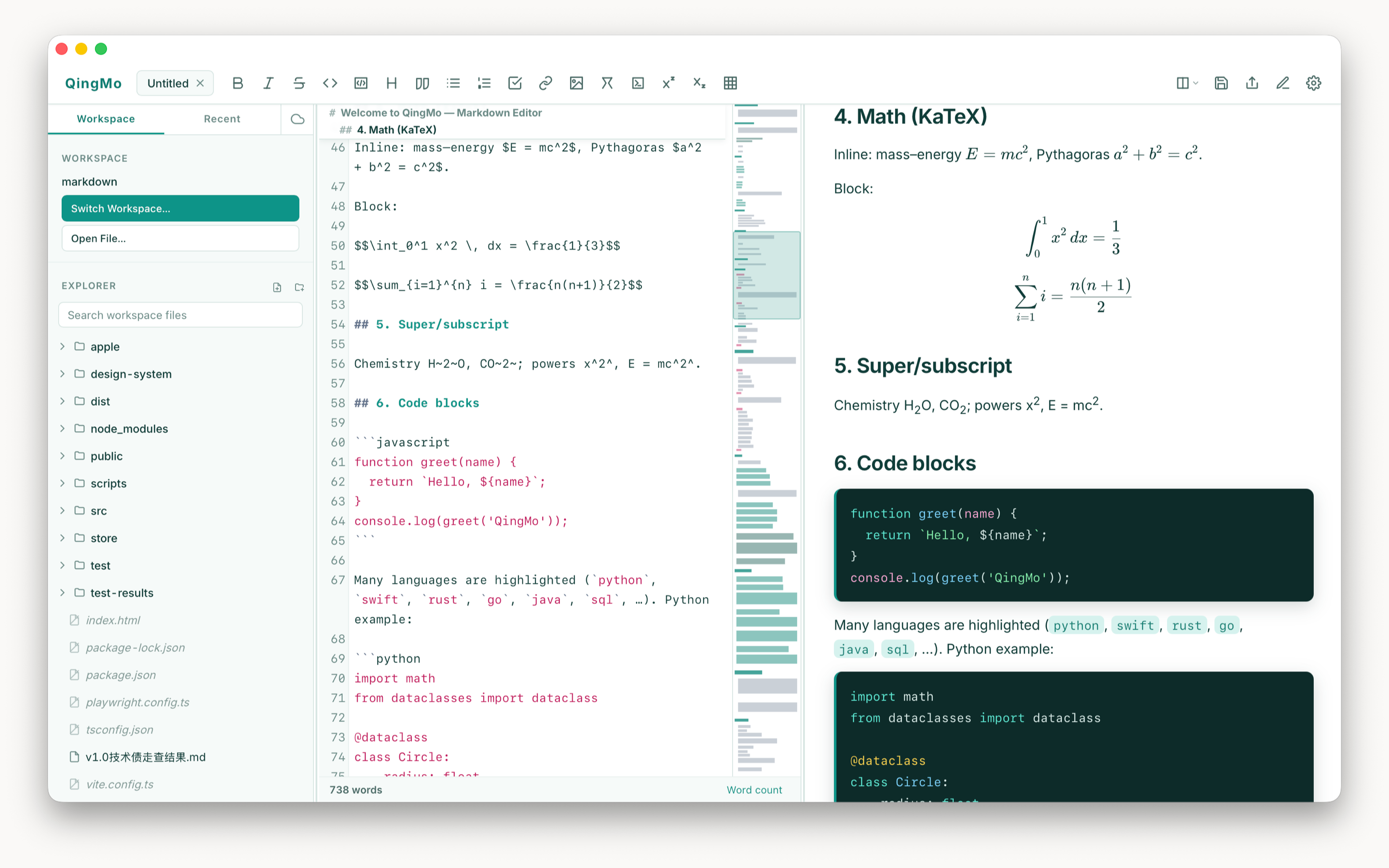This screenshot has height=868, width=1389.
Task: Select the playwright.config.ts file
Action: pyautogui.click(x=180, y=702)
